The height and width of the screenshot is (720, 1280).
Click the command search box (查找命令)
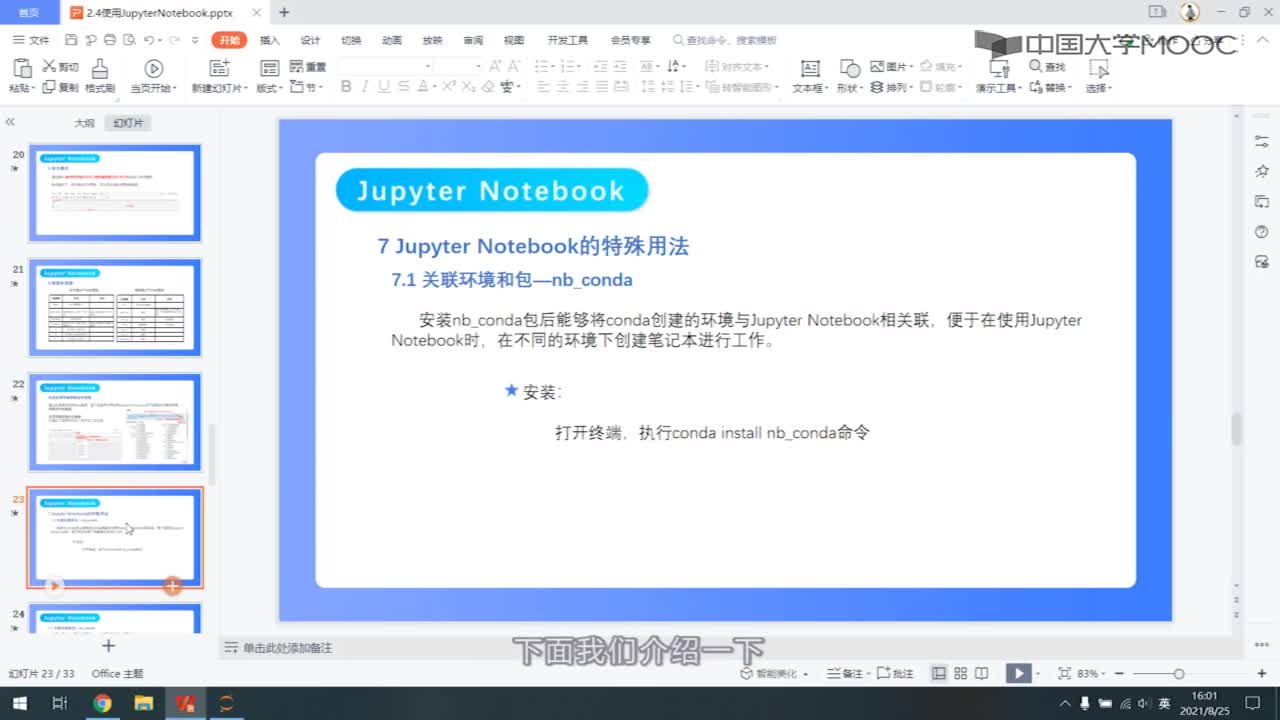(x=725, y=40)
